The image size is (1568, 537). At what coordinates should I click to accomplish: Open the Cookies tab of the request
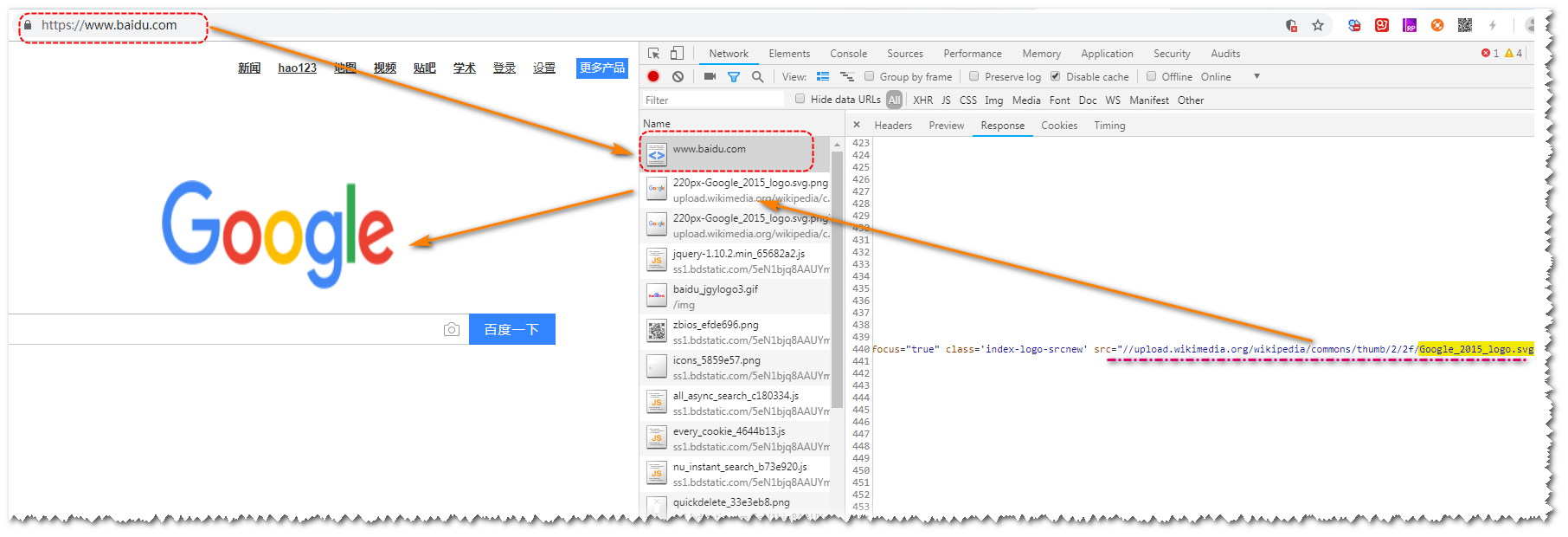[x=1059, y=126]
